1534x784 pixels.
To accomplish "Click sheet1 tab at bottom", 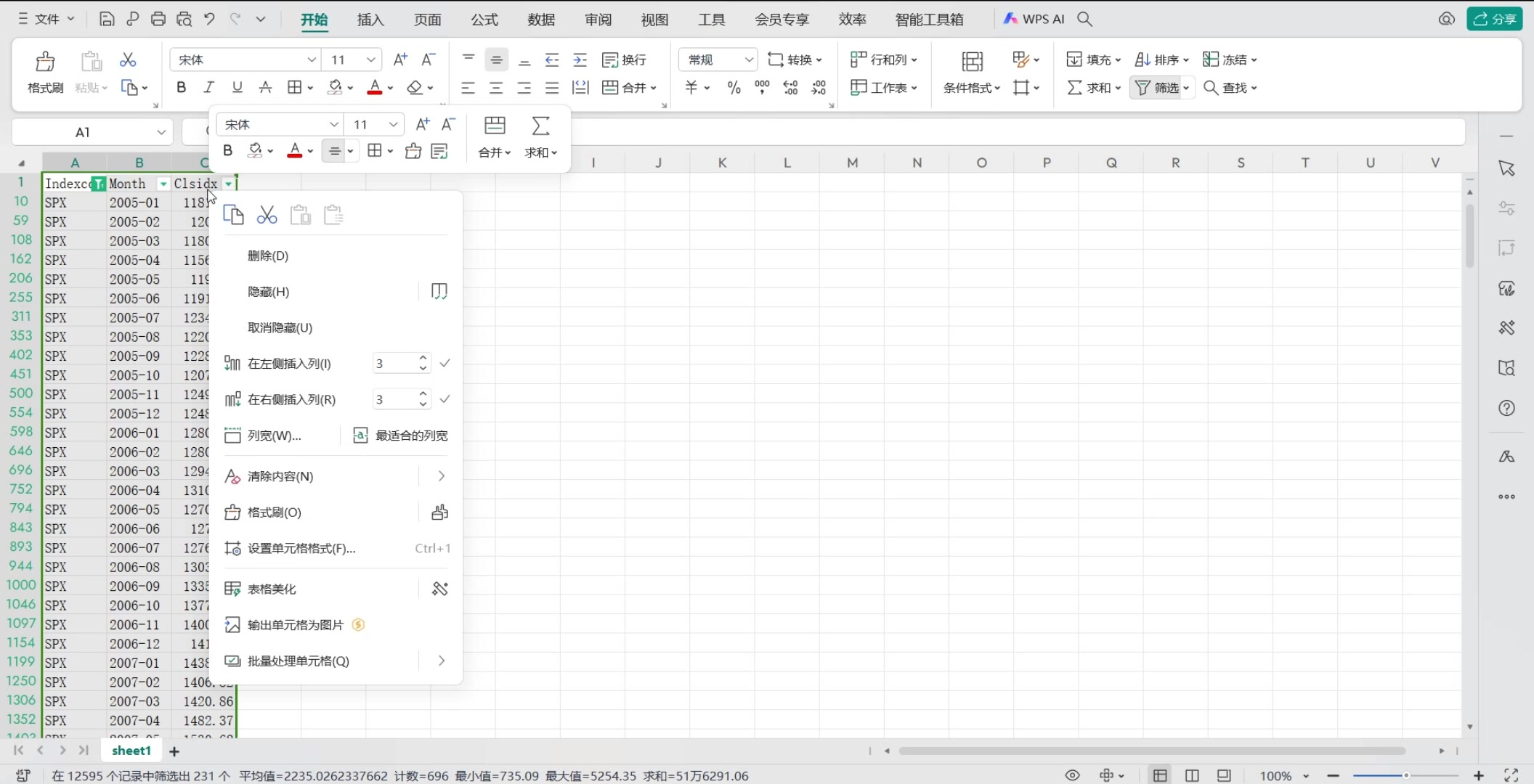I will click(131, 751).
